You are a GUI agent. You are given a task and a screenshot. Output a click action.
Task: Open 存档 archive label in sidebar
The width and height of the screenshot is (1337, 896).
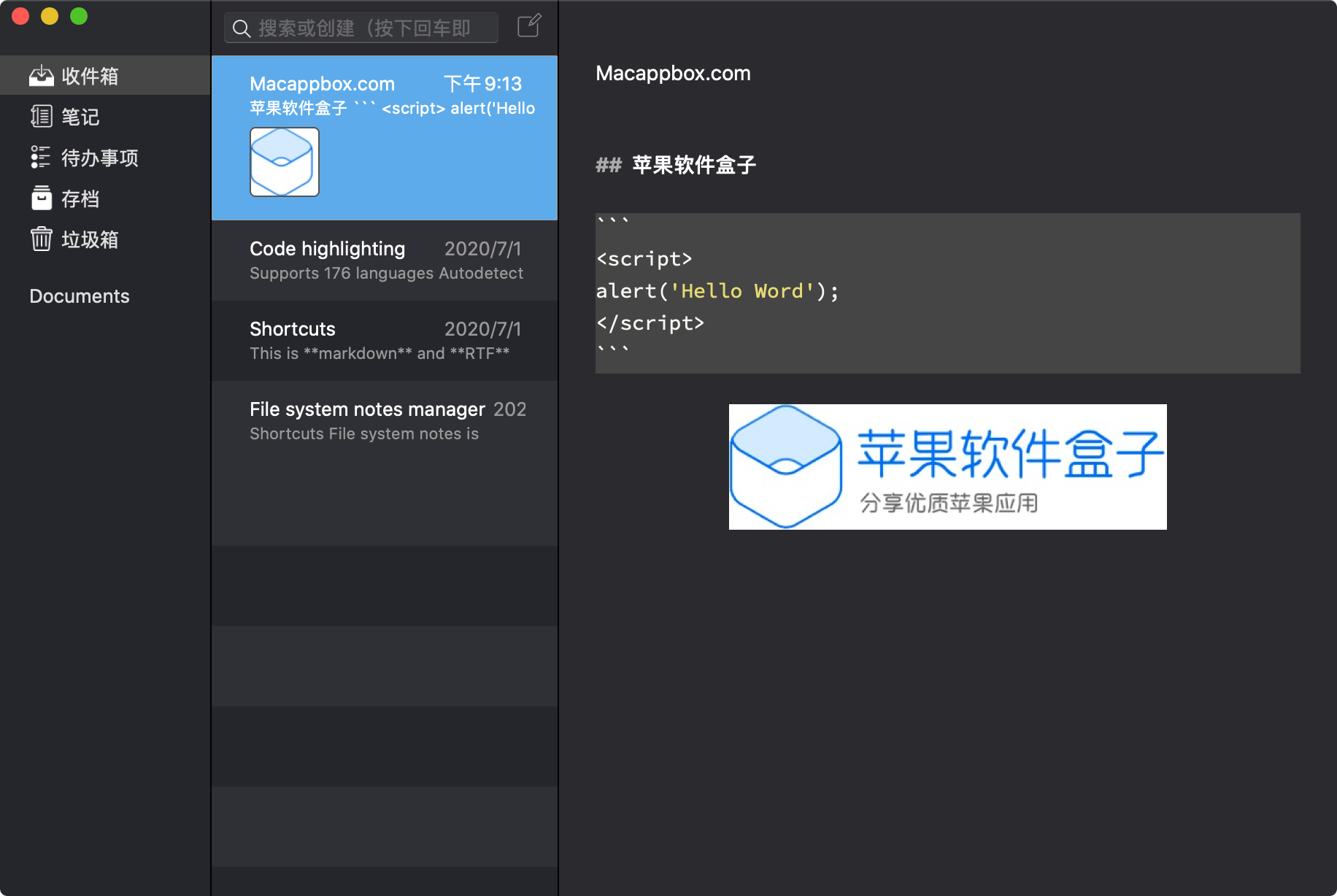click(x=80, y=198)
